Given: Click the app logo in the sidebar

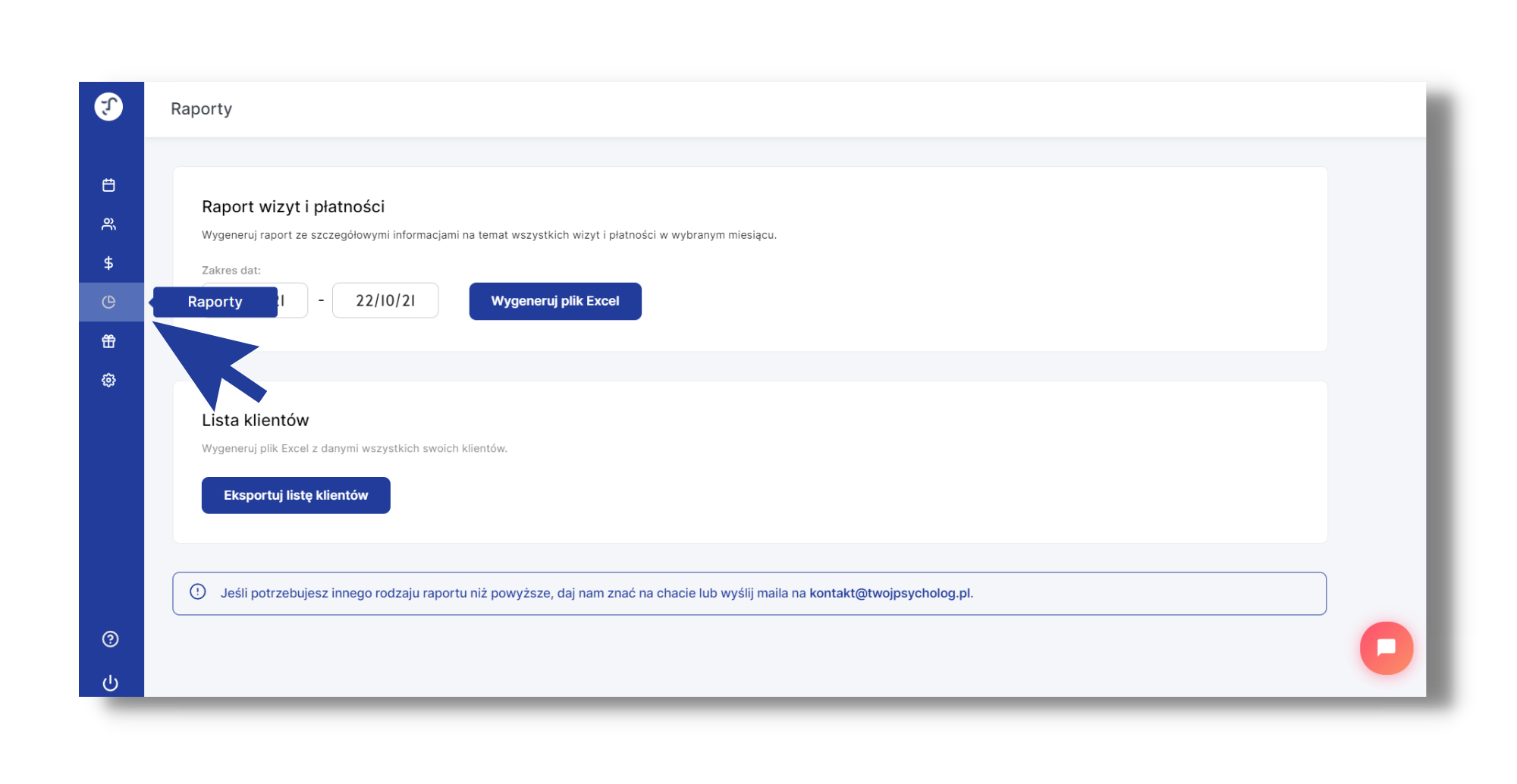Looking at the screenshot, I should [108, 106].
